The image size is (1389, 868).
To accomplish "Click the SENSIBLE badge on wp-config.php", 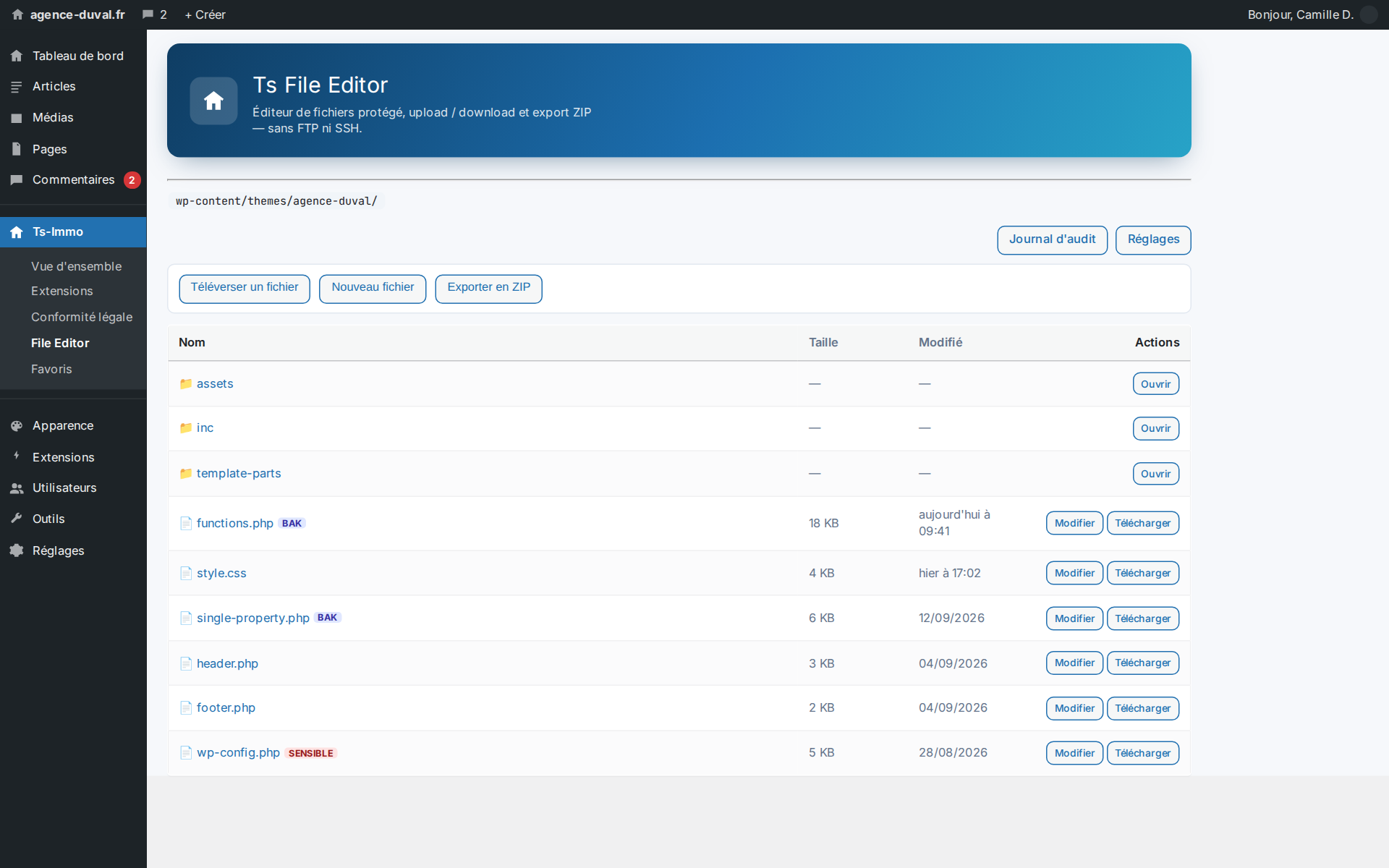I will point(311,753).
